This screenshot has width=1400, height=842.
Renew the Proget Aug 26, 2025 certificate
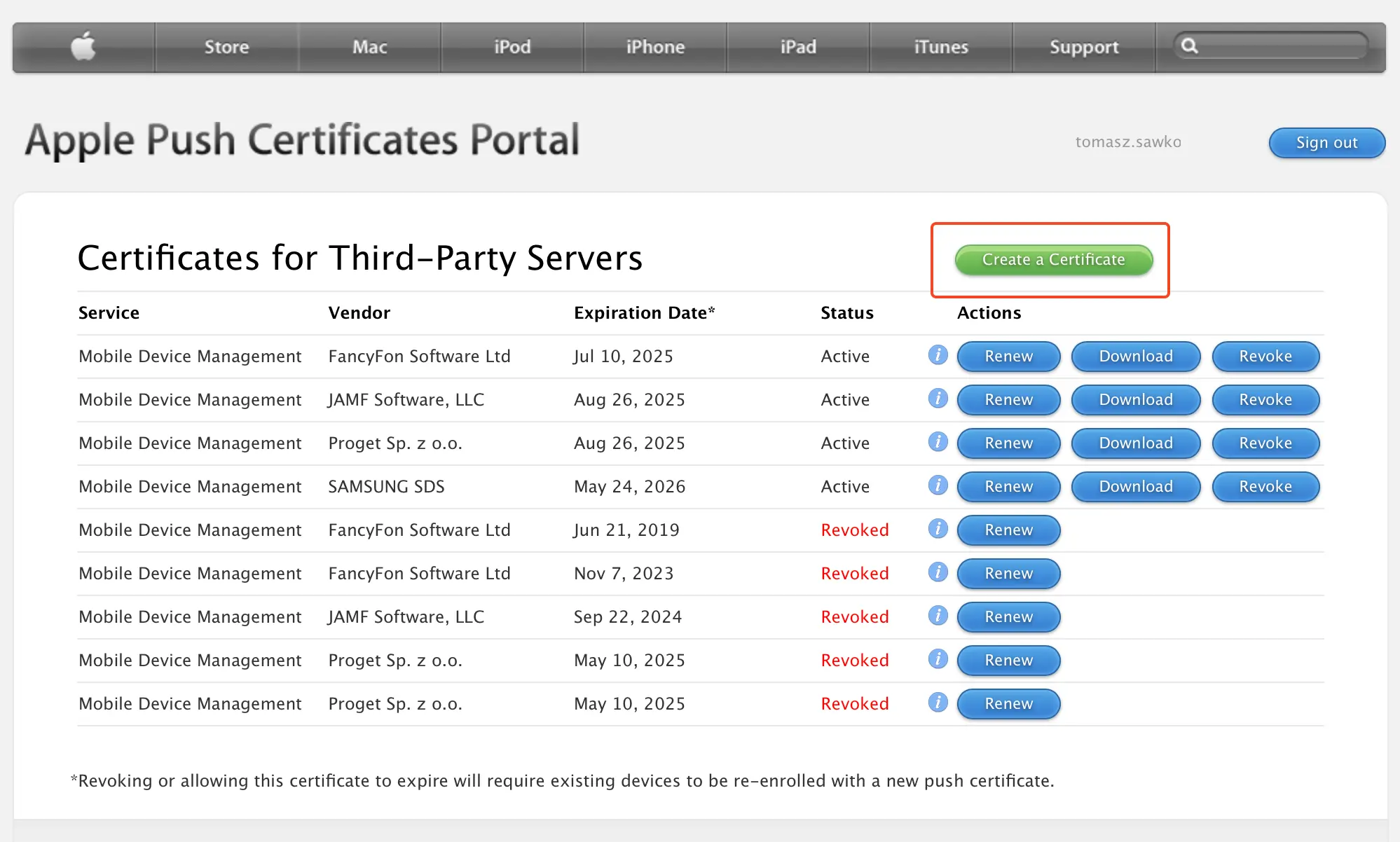(x=1008, y=443)
